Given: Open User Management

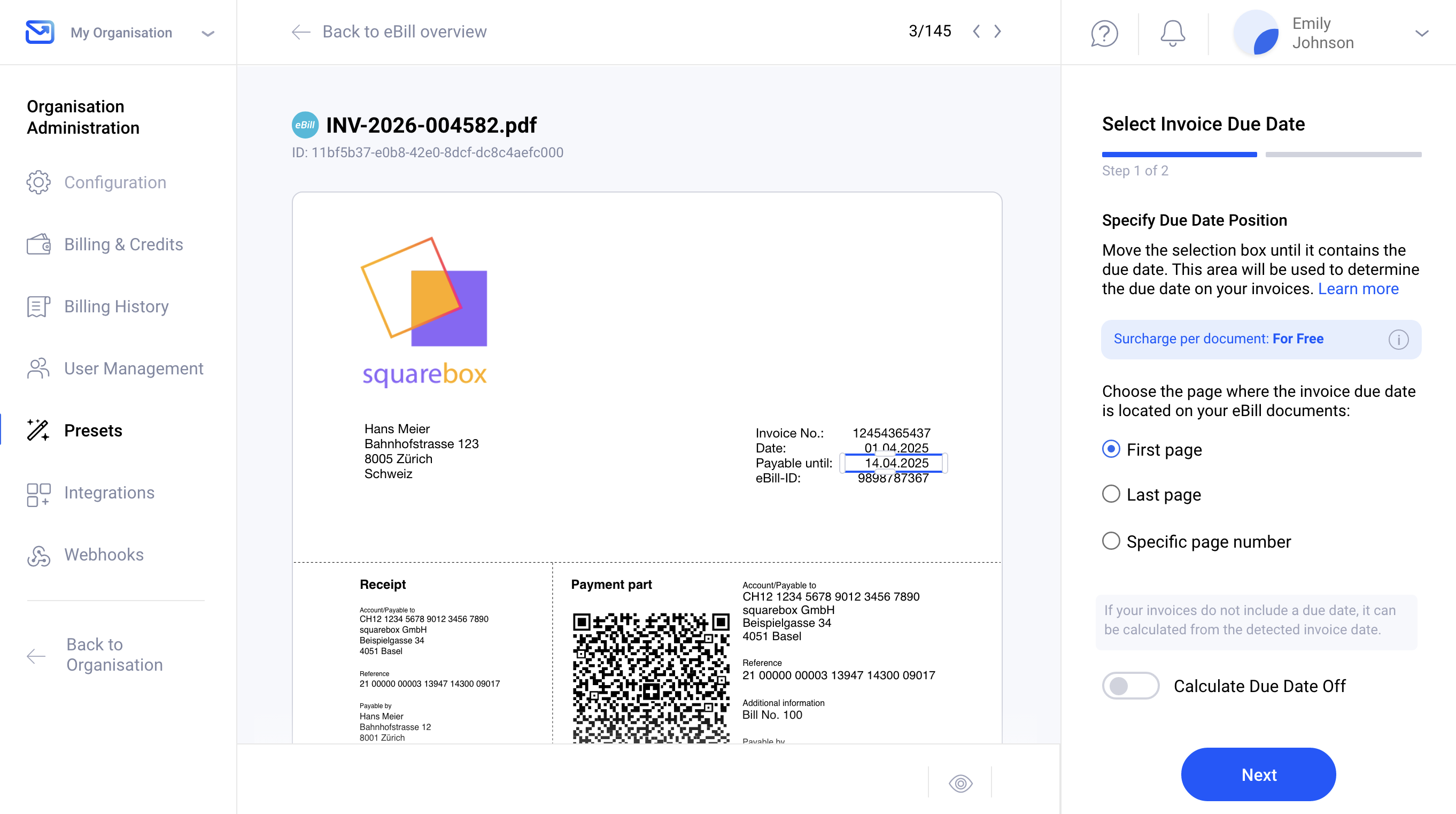Looking at the screenshot, I should pos(134,368).
